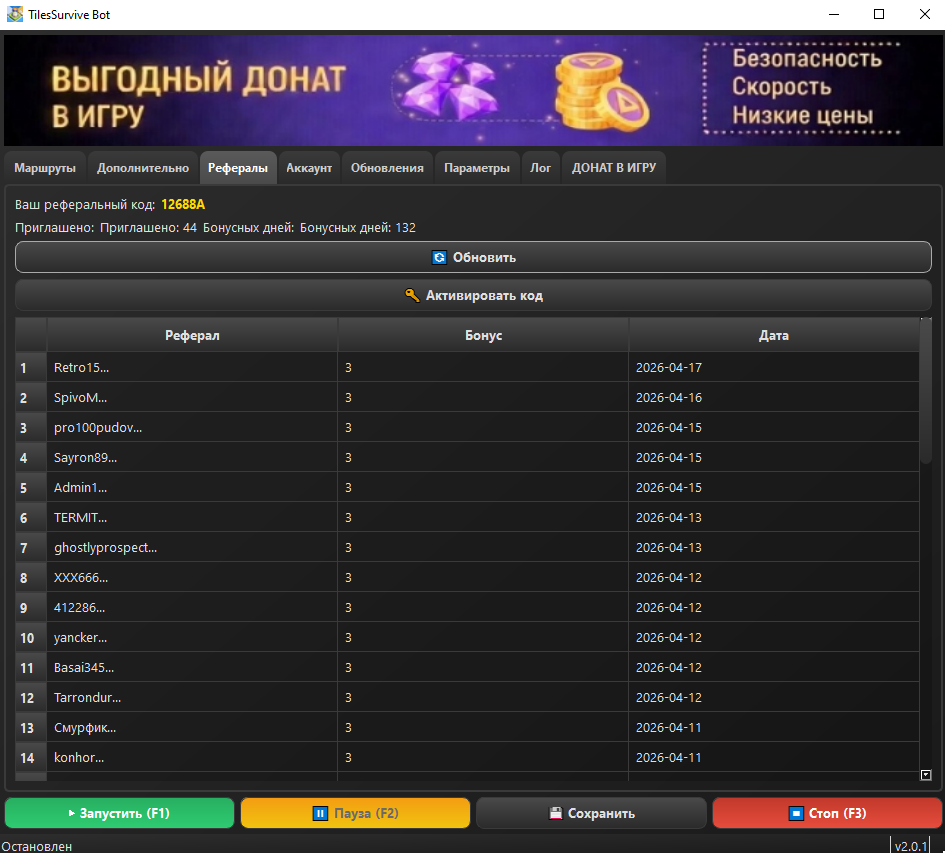Viewport: 945px width, 853px height.
Task: Click the TilesSurvive Bot title bar icon
Action: click(15, 14)
